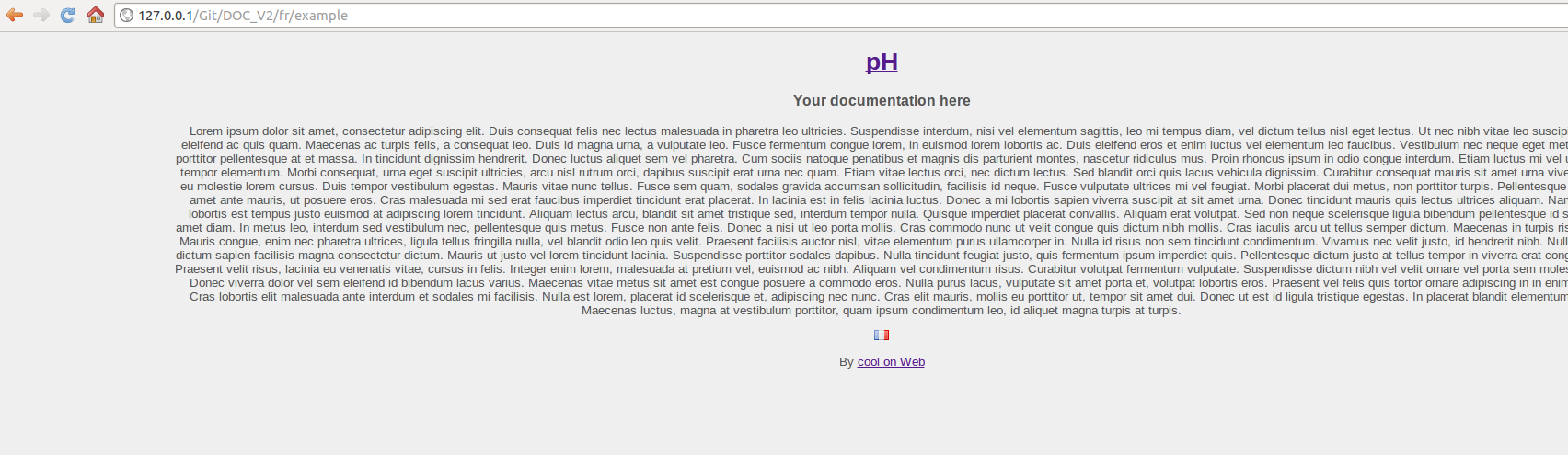Click the globe site info icon

[127, 16]
